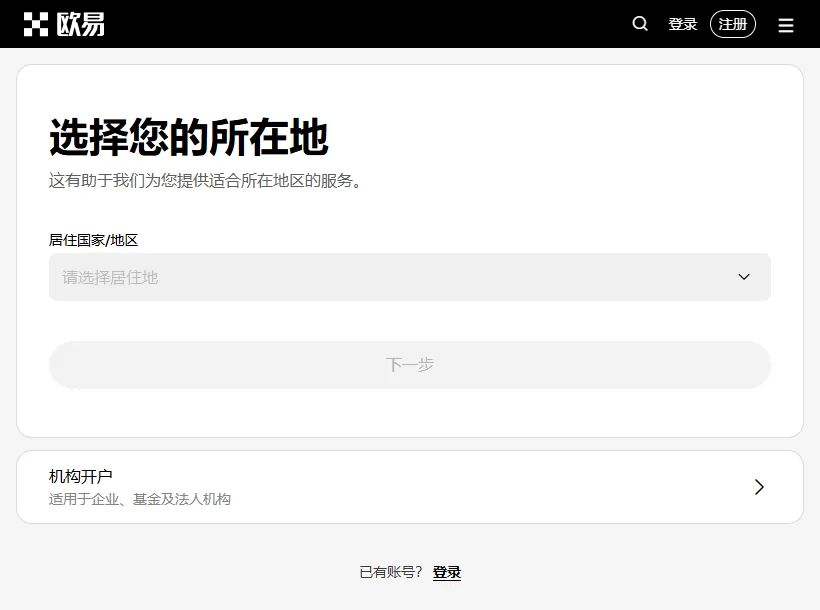Open the 请选择居住地 country dropdown
This screenshot has width=820, height=610.
[409, 277]
